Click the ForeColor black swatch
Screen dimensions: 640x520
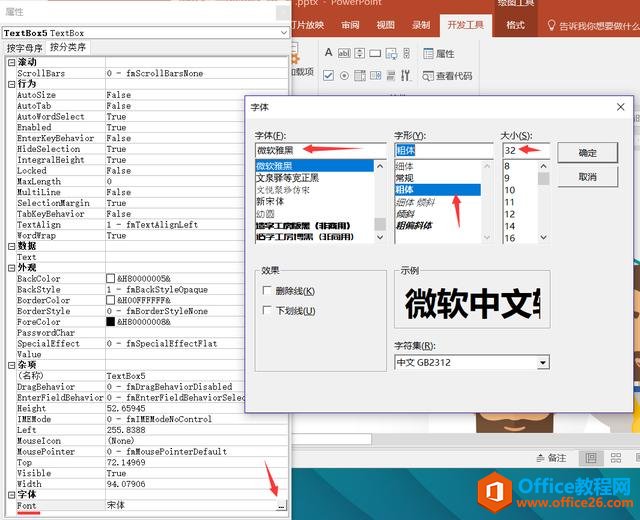[x=110, y=322]
